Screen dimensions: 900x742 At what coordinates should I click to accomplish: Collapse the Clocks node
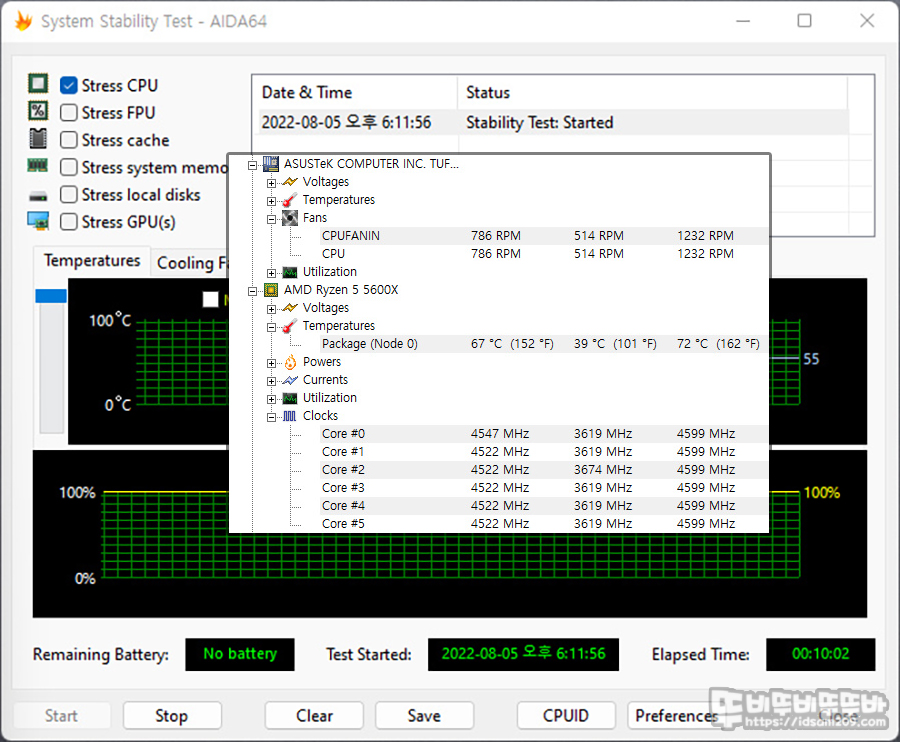[271, 417]
